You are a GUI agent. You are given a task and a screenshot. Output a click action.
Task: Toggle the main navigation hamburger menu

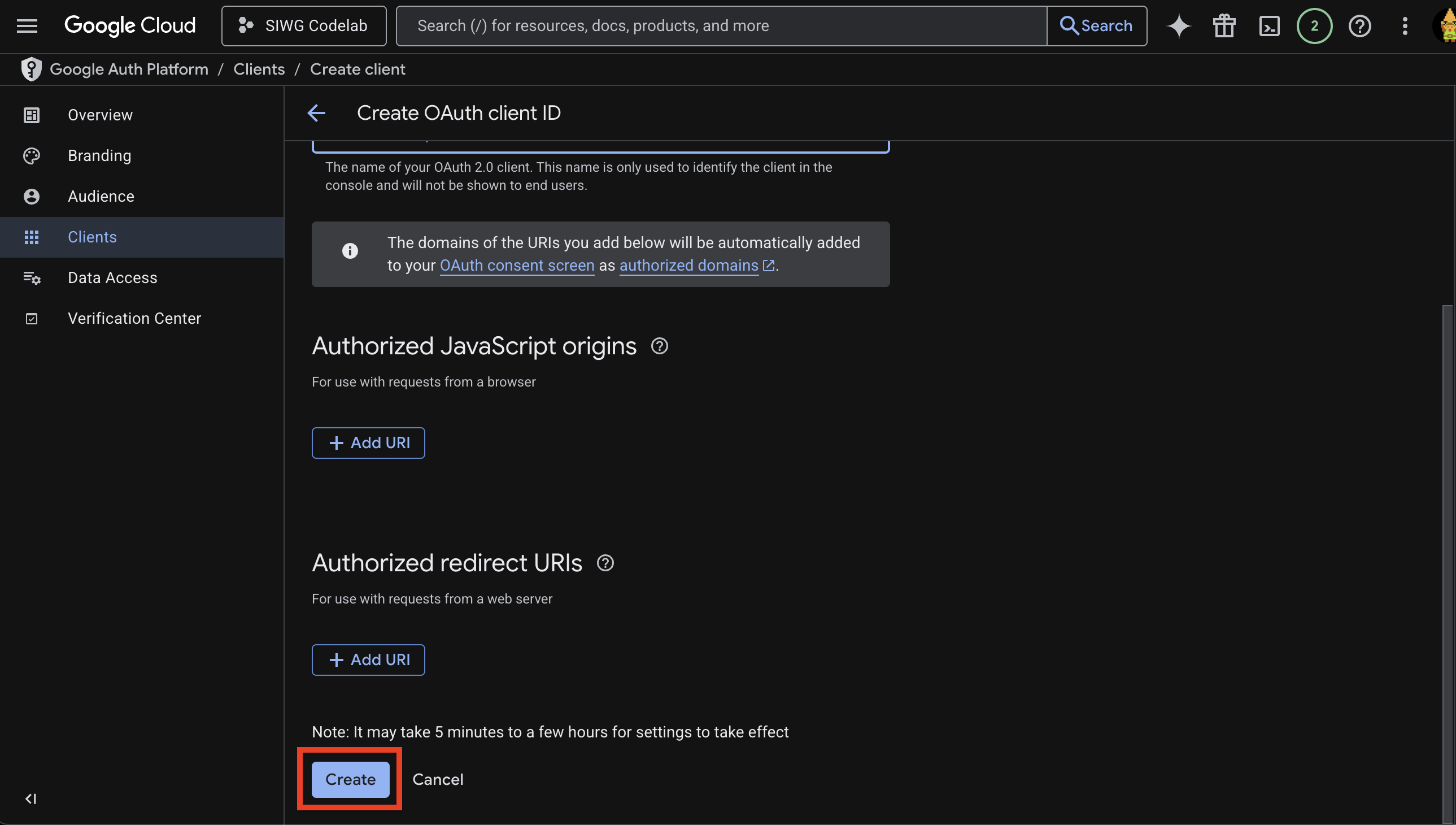click(x=27, y=25)
